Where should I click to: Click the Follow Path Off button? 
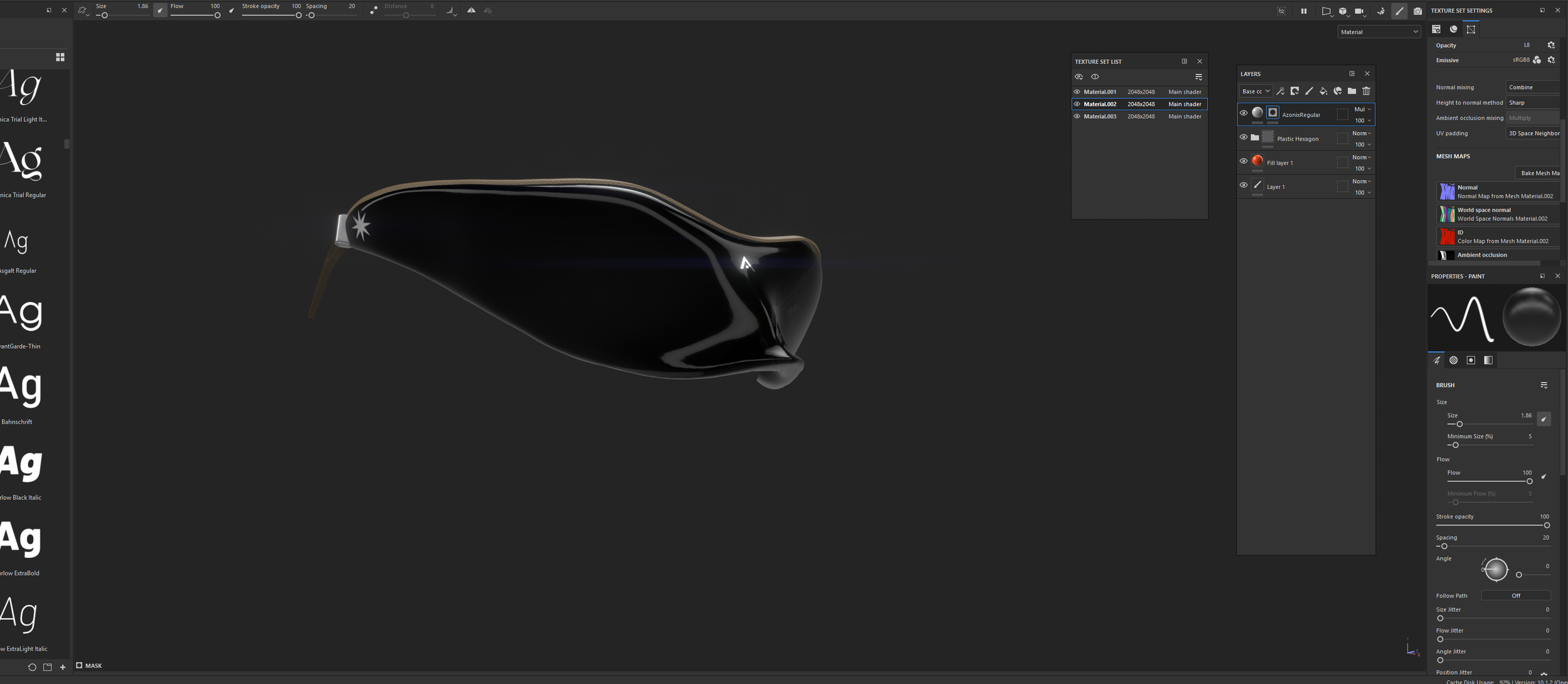tap(1515, 596)
